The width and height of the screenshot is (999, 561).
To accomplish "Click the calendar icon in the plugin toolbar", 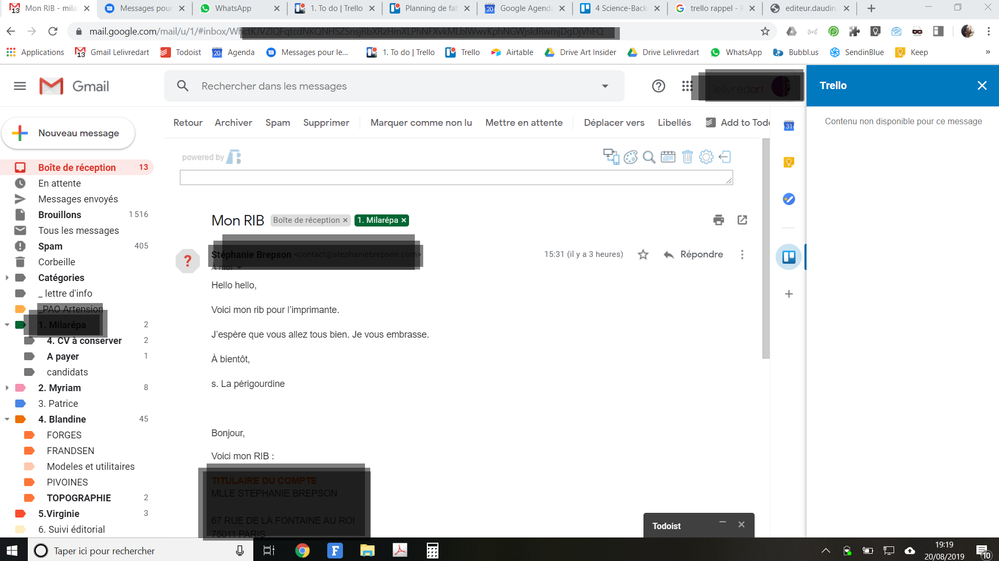I will click(x=668, y=157).
